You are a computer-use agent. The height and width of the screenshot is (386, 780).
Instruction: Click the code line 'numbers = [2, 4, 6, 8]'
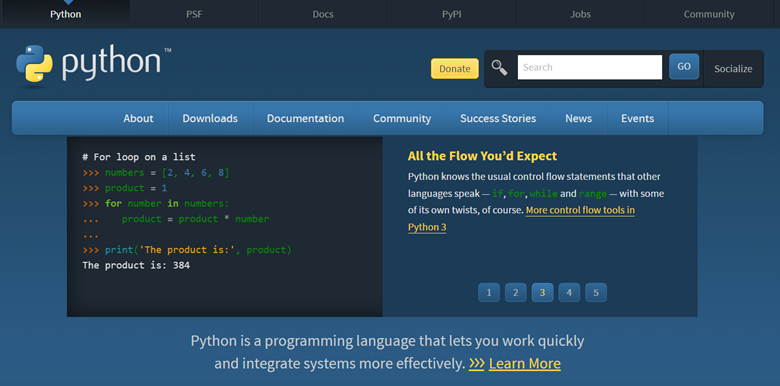[156, 173]
